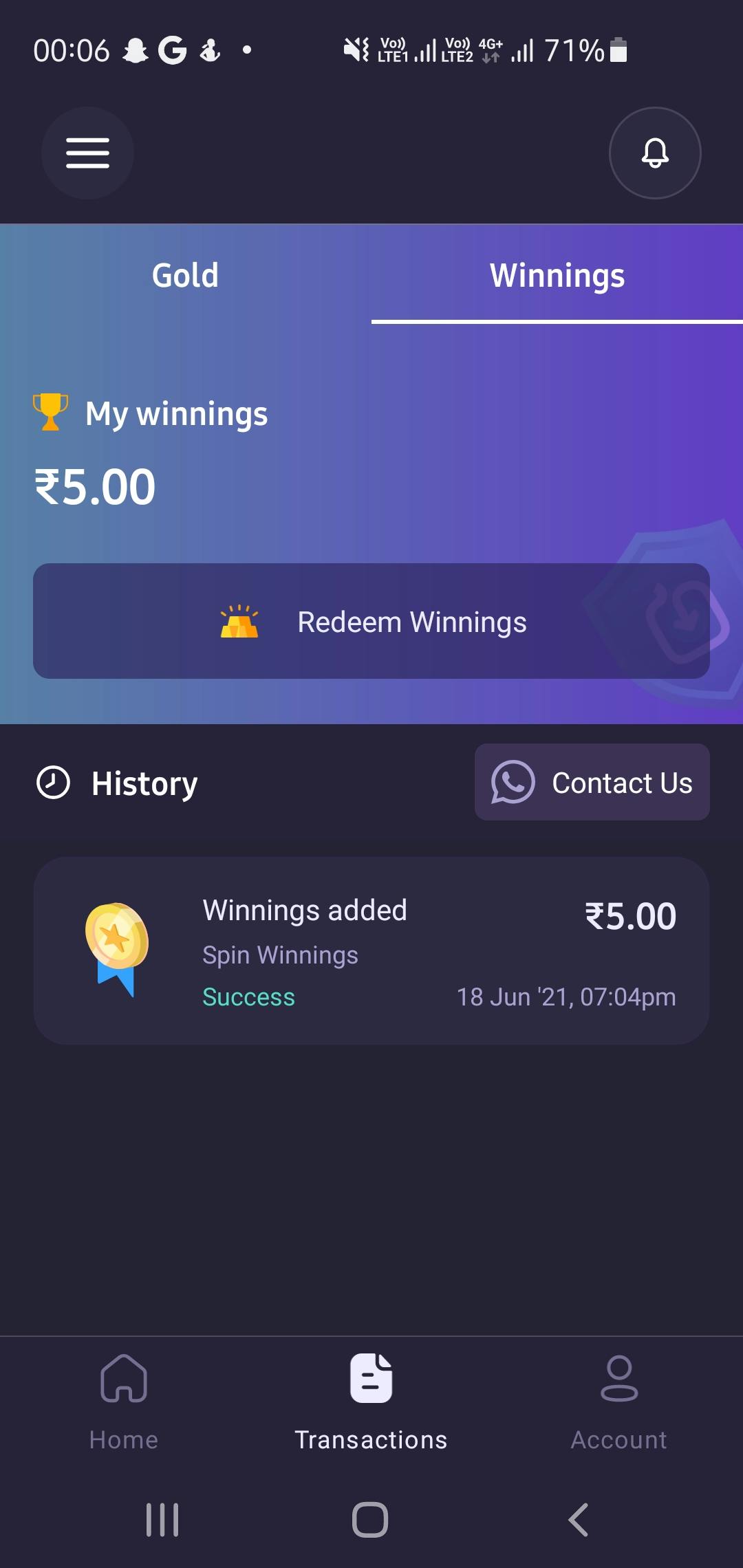
Task: Go to the Home tab icon
Action: coord(124,1378)
